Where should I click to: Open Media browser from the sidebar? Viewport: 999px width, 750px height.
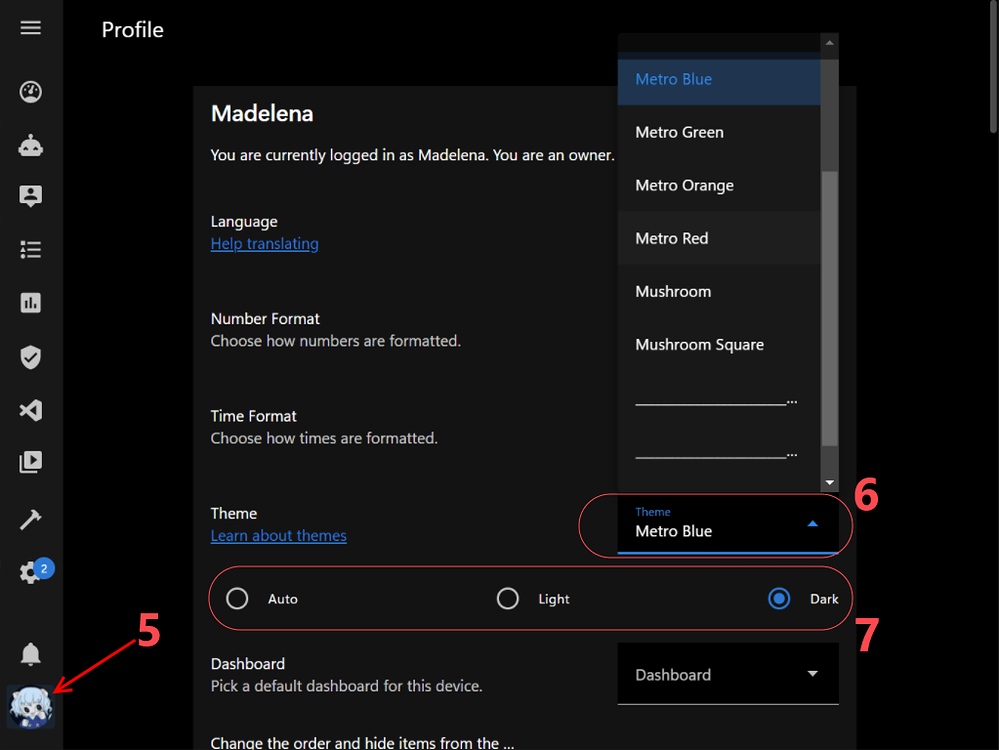[x=31, y=462]
